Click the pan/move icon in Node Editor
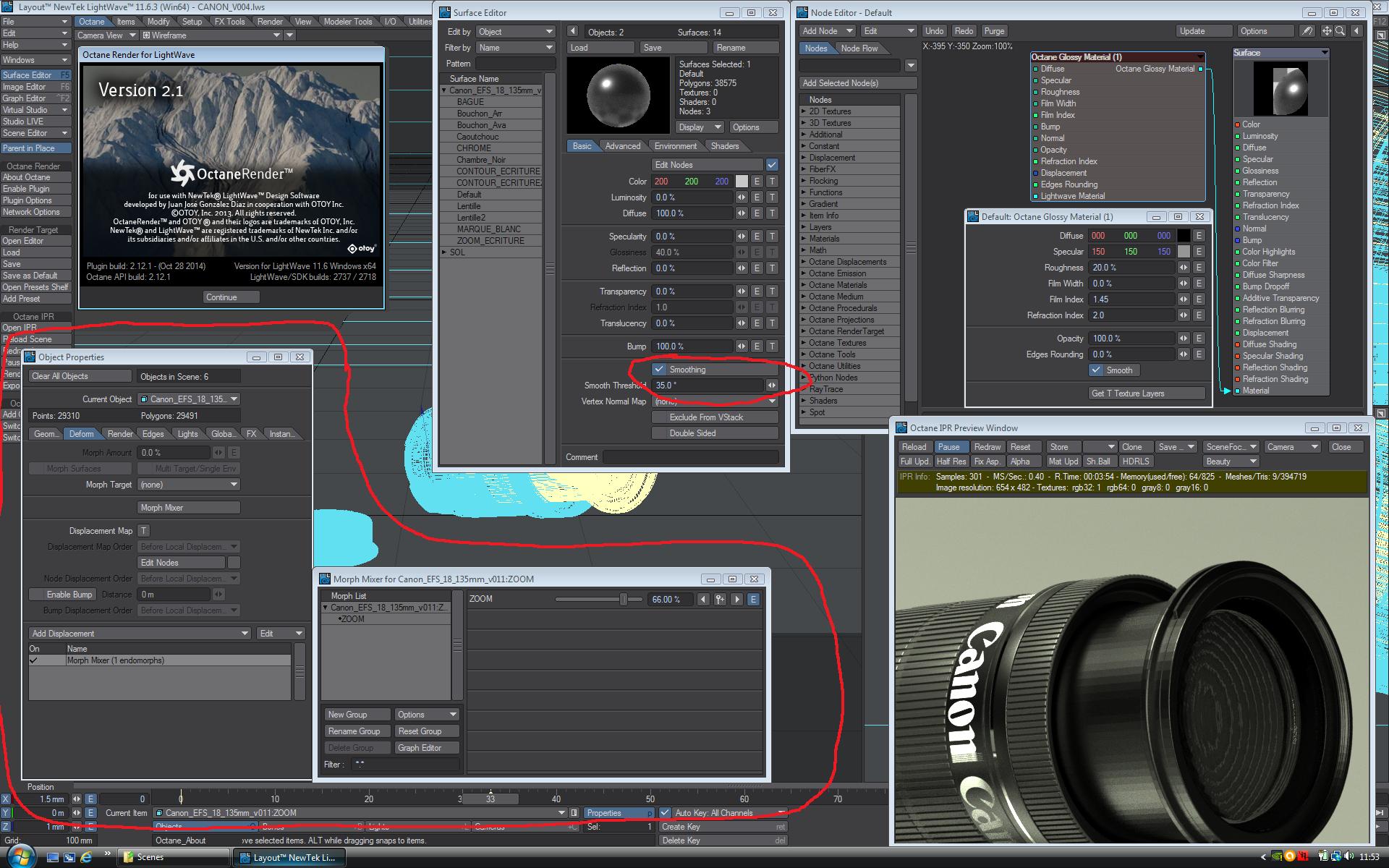 click(x=1326, y=31)
